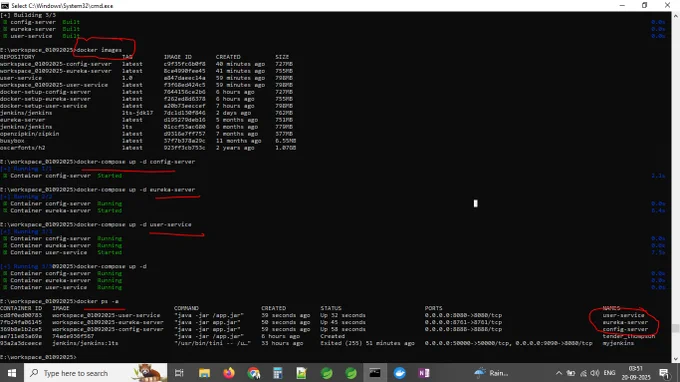The height and width of the screenshot is (382, 680).
Task: Click the 'STATUS' column header
Action: (x=331, y=308)
